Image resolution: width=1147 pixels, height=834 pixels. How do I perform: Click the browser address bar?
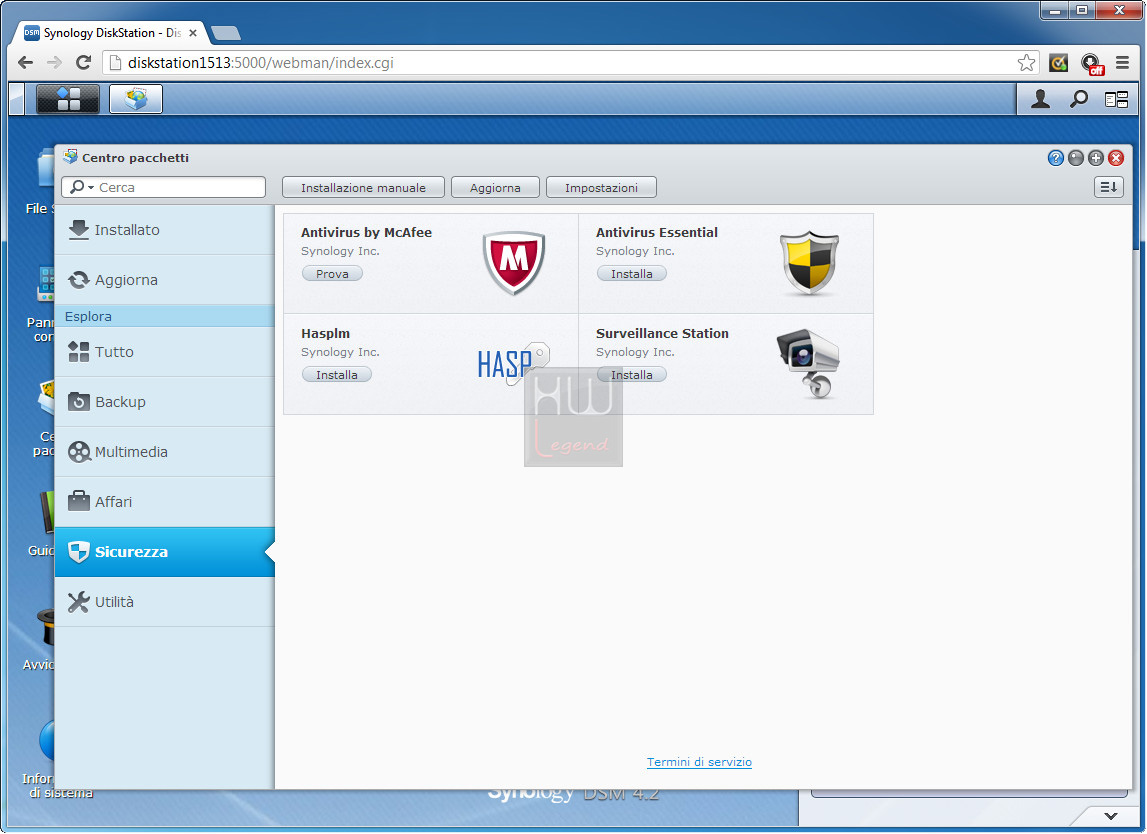pyautogui.click(x=571, y=63)
